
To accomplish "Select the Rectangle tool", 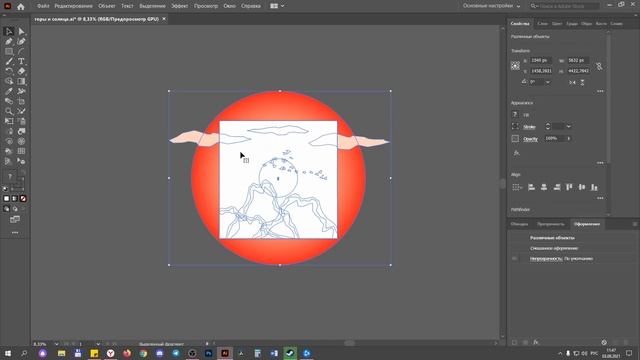I will point(9,51).
